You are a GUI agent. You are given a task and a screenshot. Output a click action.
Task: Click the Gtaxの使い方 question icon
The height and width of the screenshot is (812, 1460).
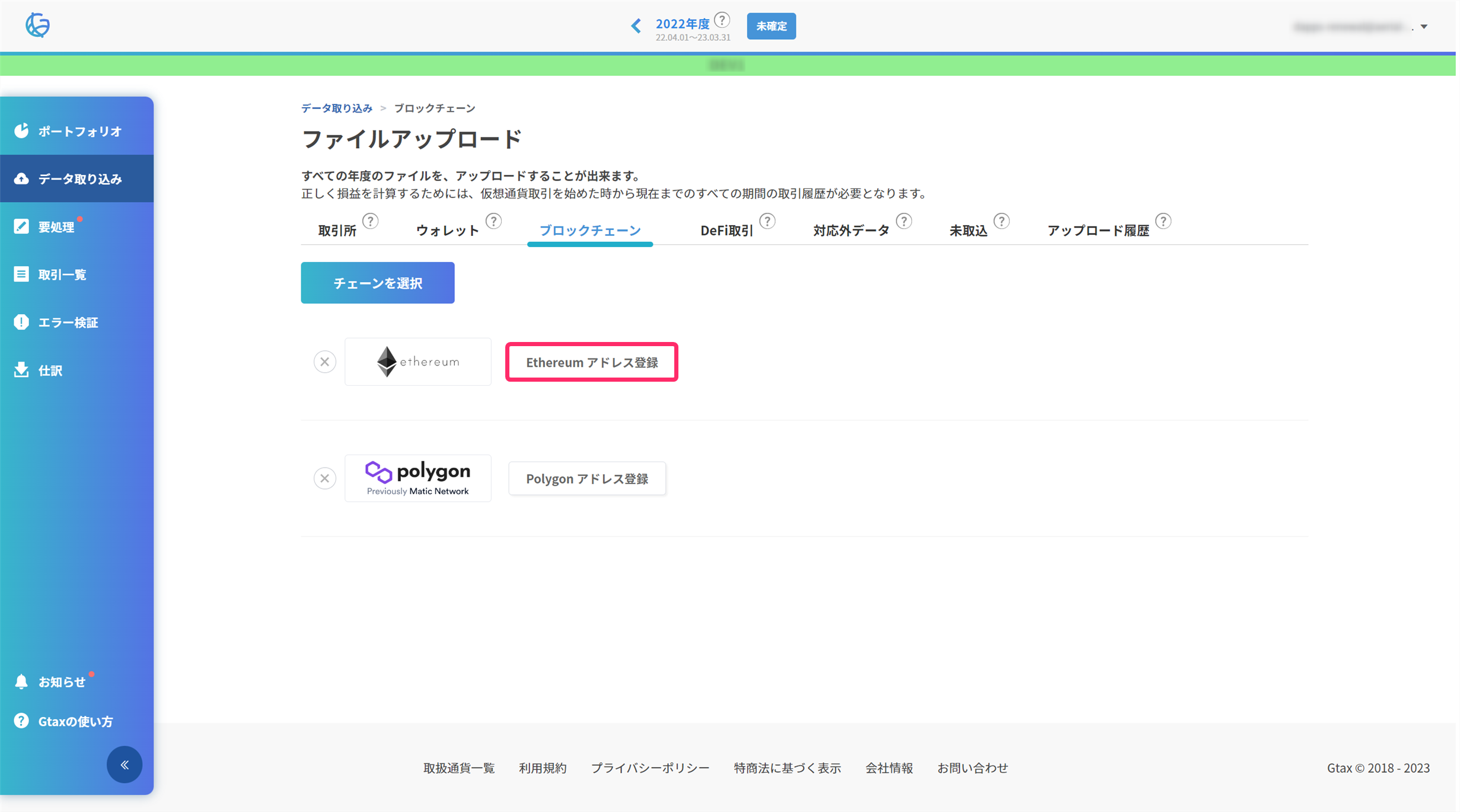point(21,721)
